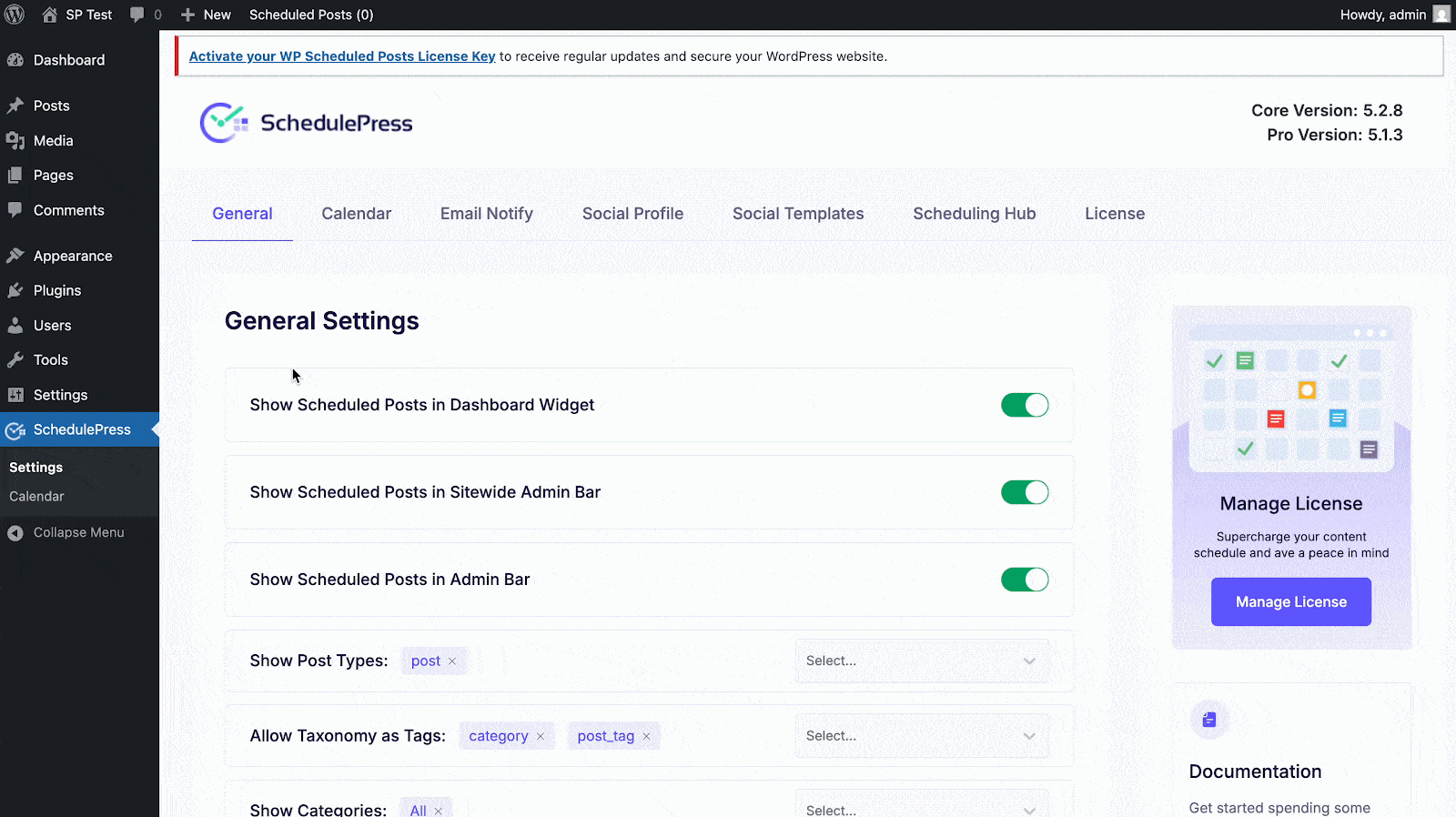Click the Plugins plug icon
This screenshot has height=817, width=1456.
coord(15,290)
